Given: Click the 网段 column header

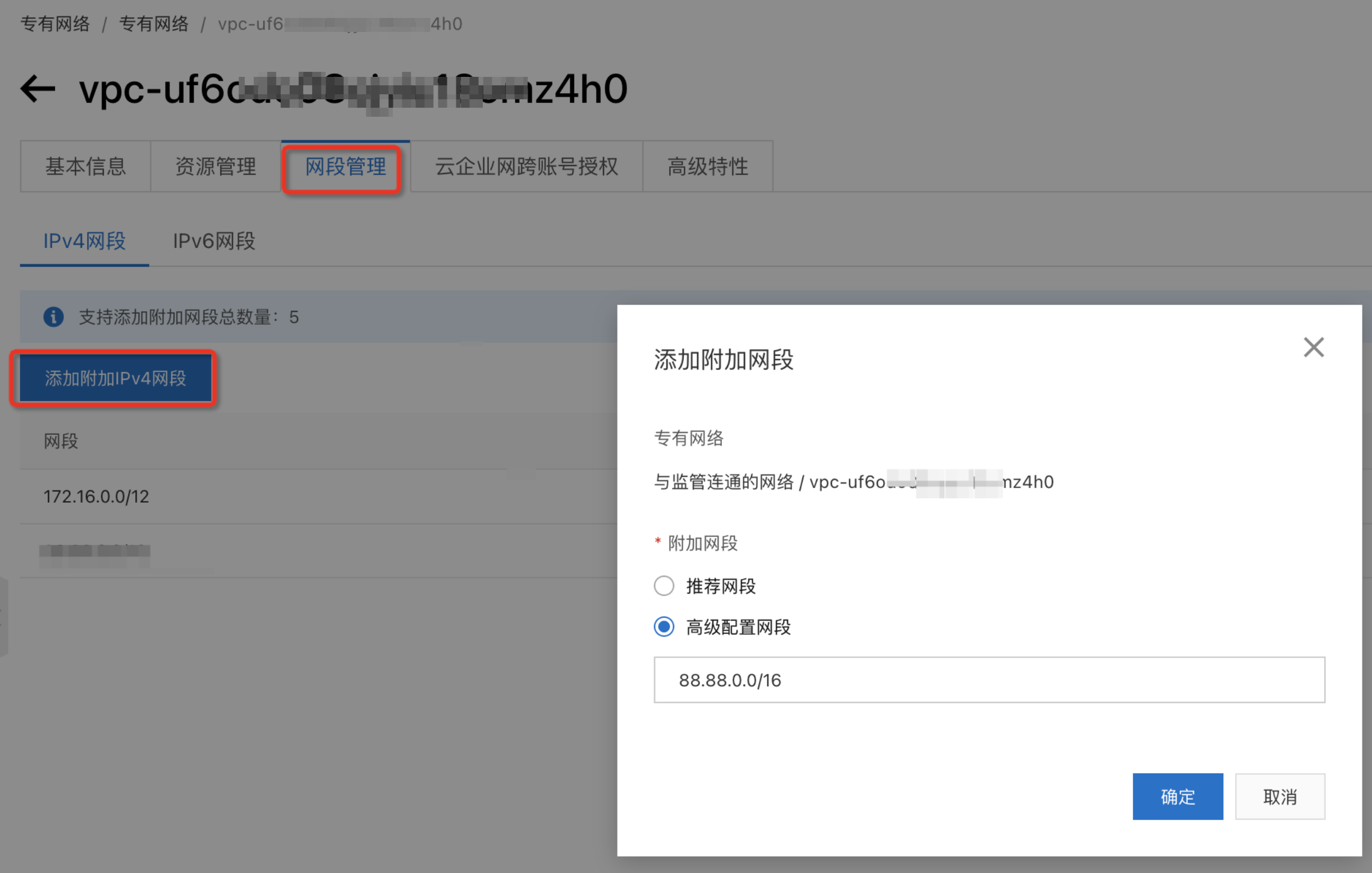Looking at the screenshot, I should [x=61, y=441].
